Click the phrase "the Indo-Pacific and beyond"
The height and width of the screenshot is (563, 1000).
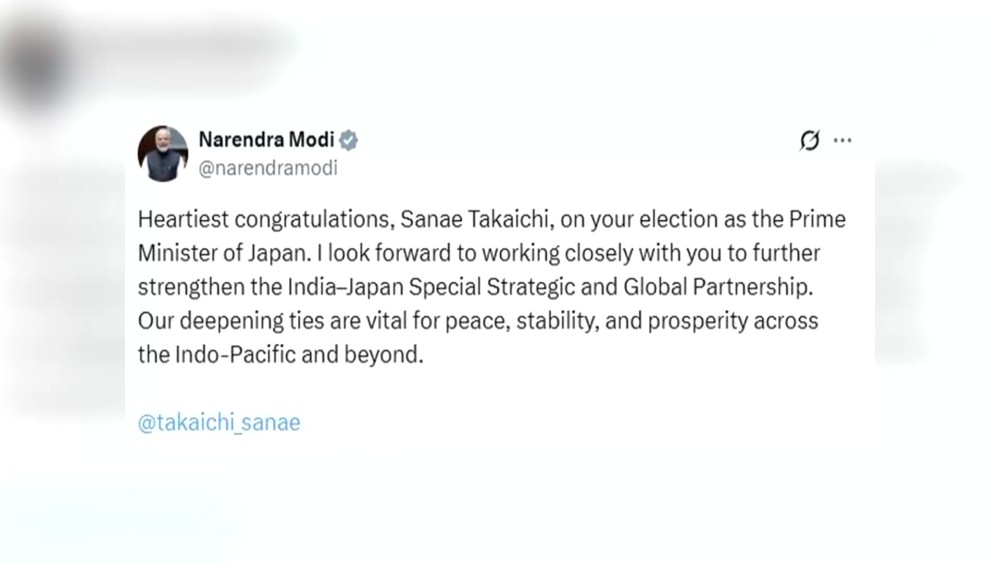pos(281,355)
